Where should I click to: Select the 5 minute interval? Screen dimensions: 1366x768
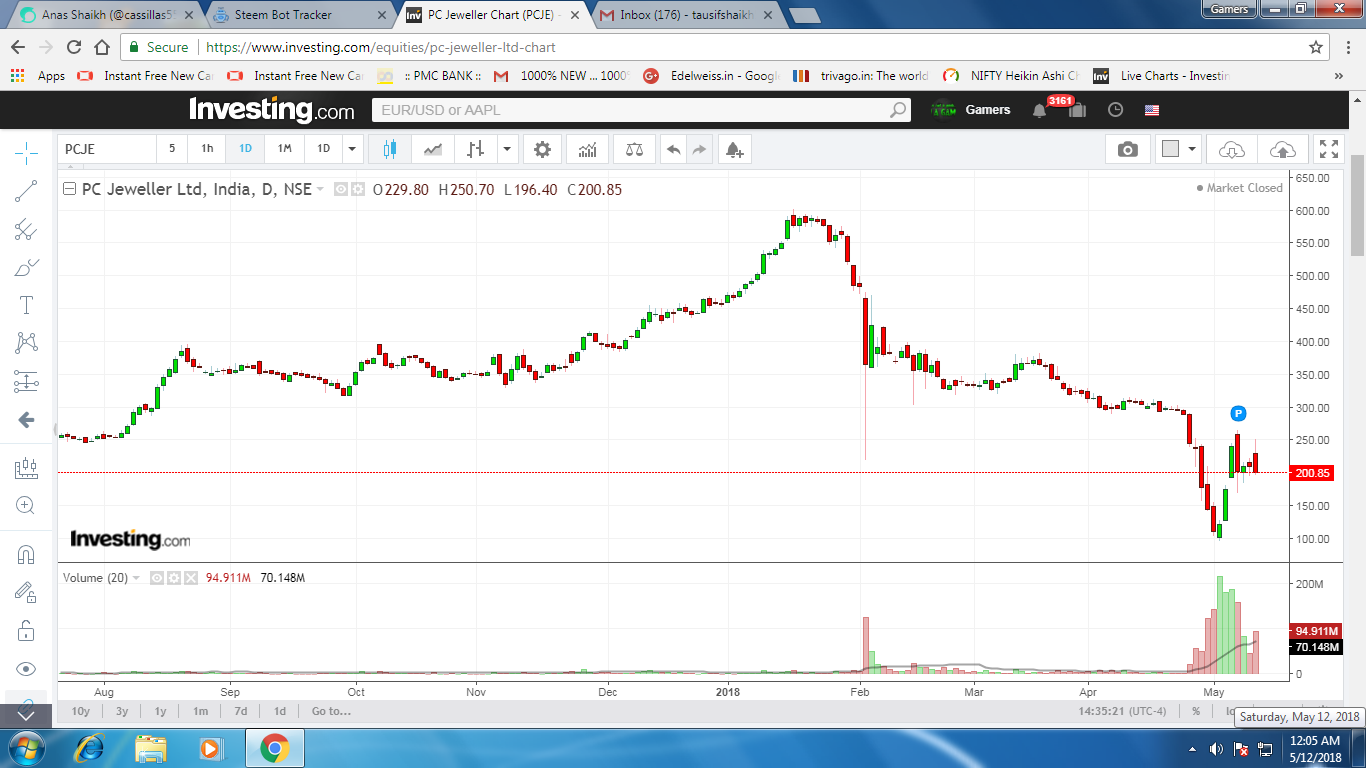coord(172,149)
